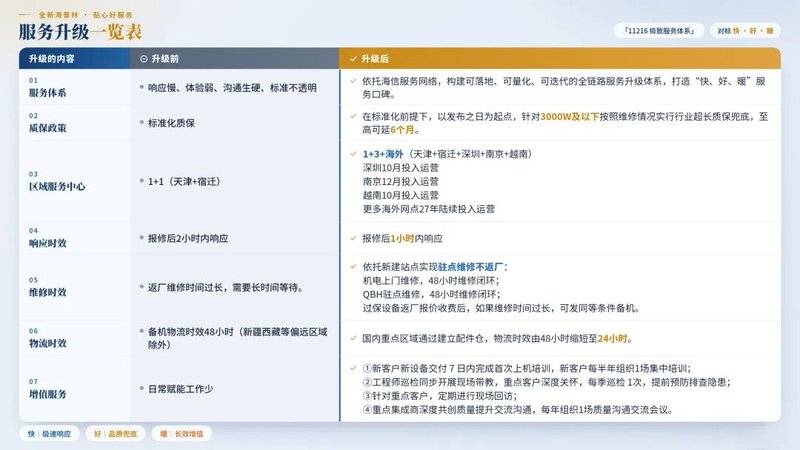Click the title 服务升级一览表

[x=80, y=32]
